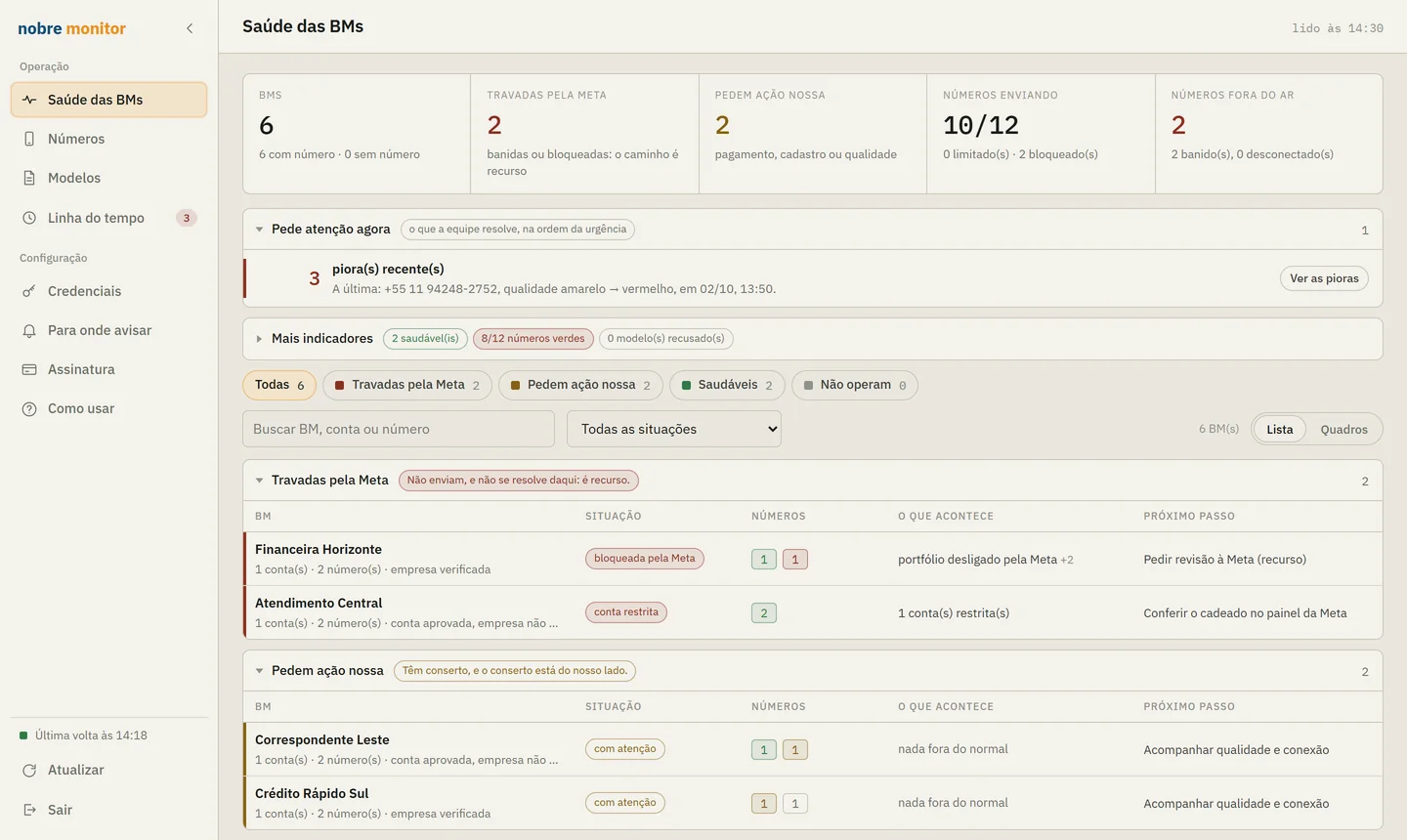Click the Para onde avisar bell icon
The height and width of the screenshot is (840, 1407).
(x=29, y=330)
